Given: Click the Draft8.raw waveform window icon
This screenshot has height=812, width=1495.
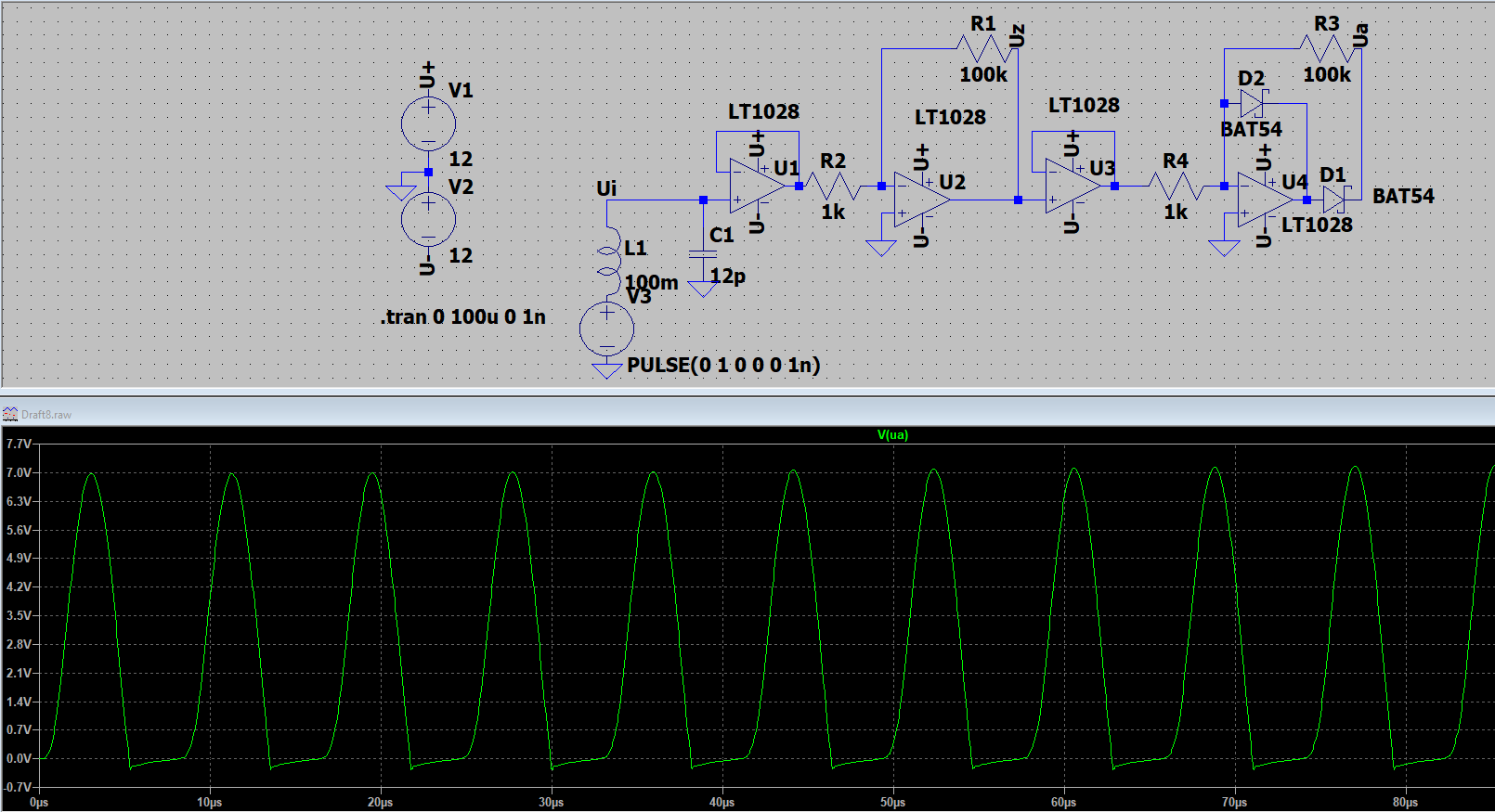Looking at the screenshot, I should [10, 414].
